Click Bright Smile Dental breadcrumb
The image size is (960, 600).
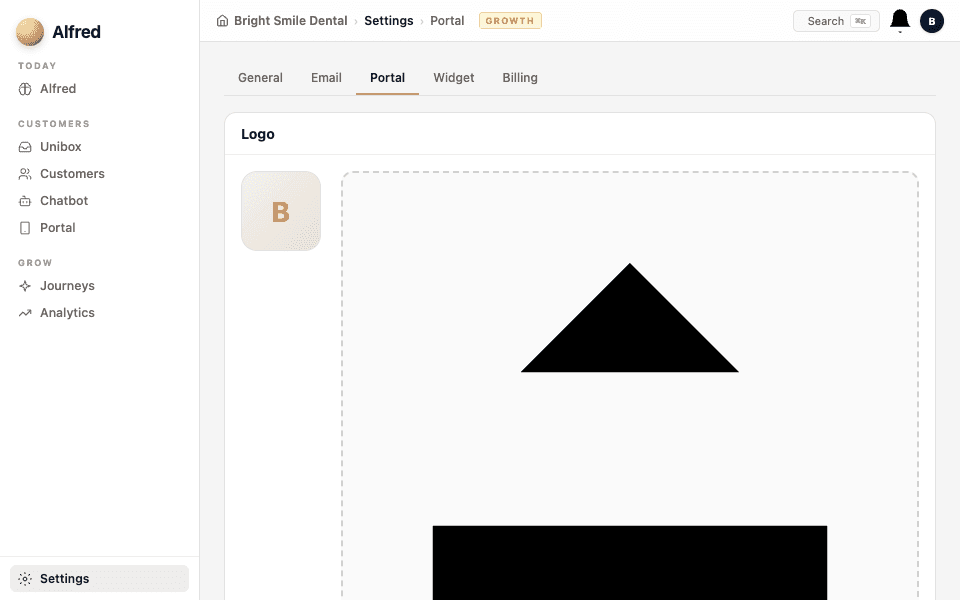point(290,21)
